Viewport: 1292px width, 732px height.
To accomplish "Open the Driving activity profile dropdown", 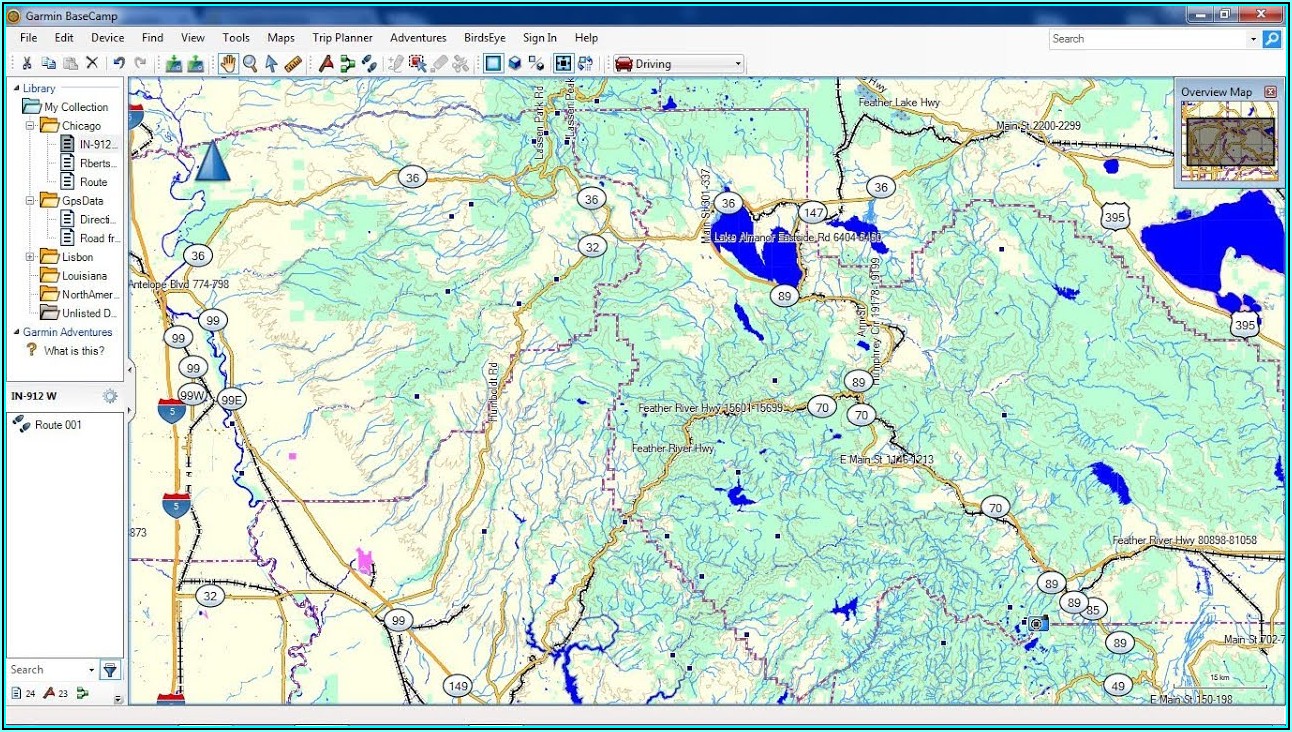I will (679, 64).
